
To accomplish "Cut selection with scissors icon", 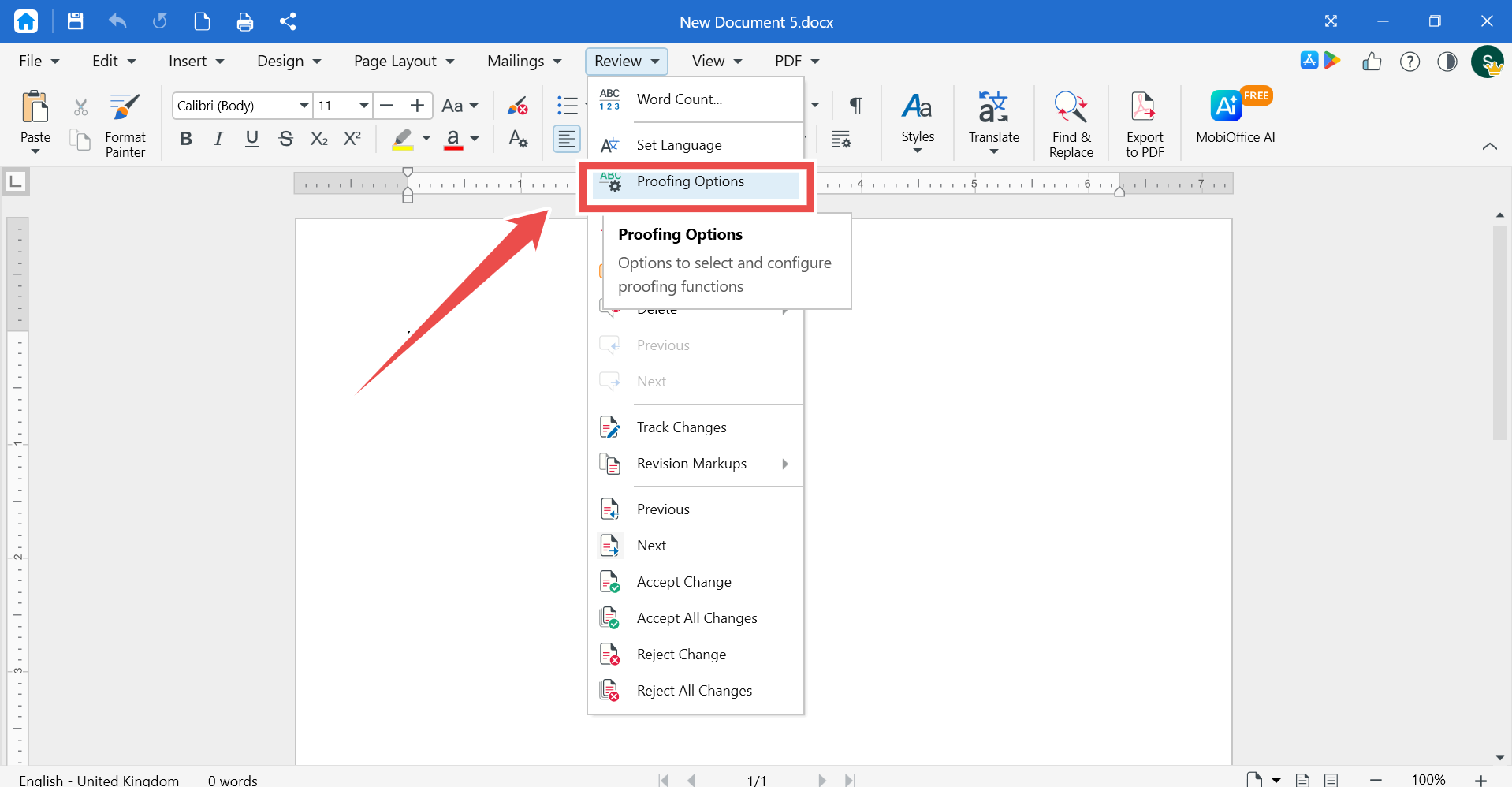I will [80, 107].
